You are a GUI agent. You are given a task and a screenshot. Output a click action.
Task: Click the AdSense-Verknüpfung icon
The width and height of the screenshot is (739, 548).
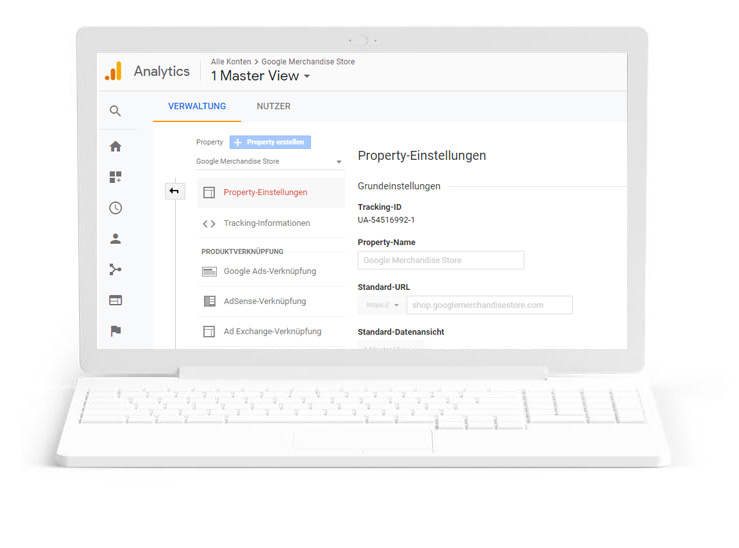pos(209,301)
